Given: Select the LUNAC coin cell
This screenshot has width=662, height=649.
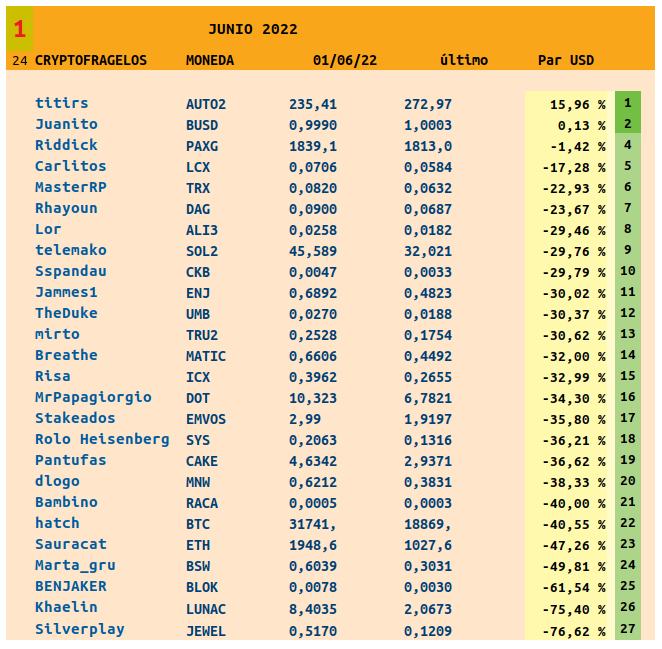Looking at the screenshot, I should (x=206, y=608).
